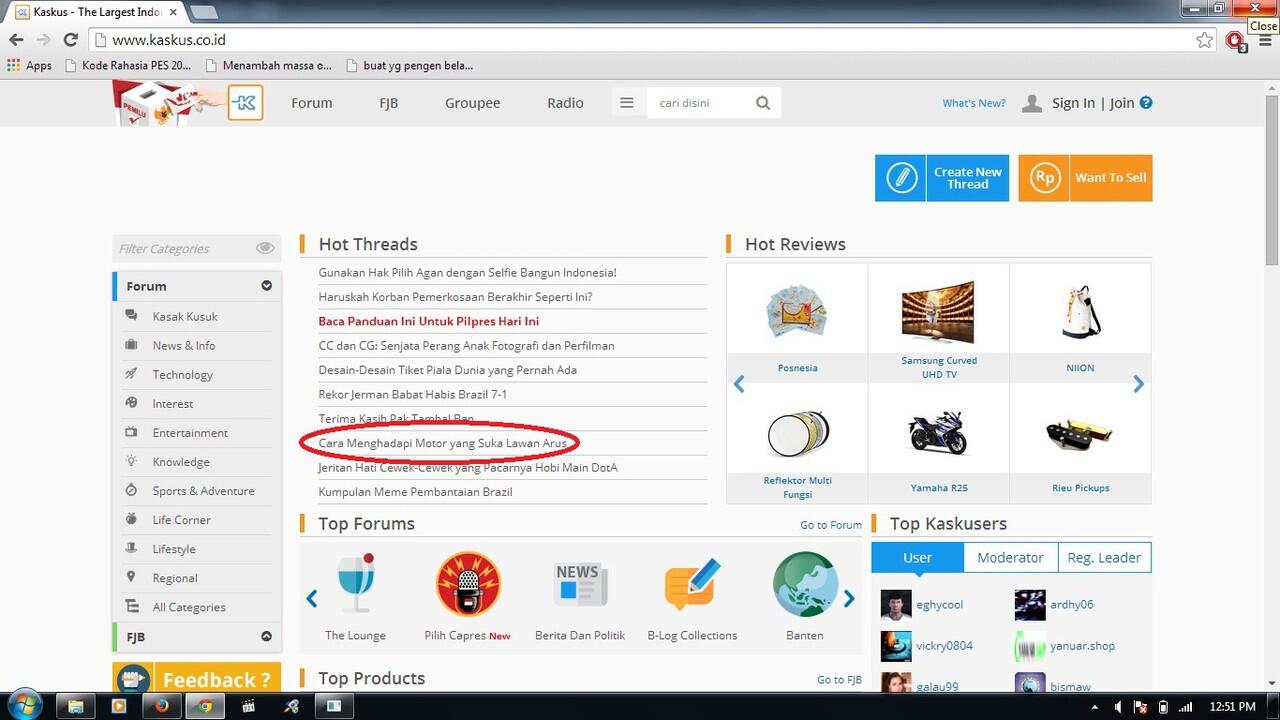The width and height of the screenshot is (1280, 720).
Task: Bookmark page with the star icon
Action: tap(1205, 40)
